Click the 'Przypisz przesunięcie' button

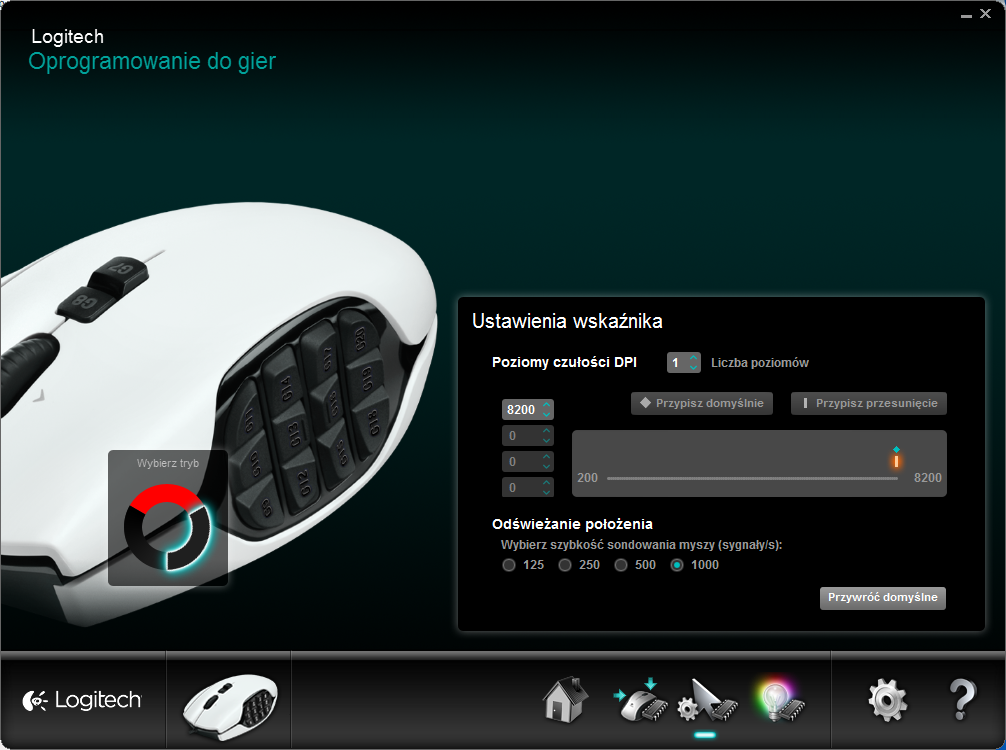pos(869,403)
